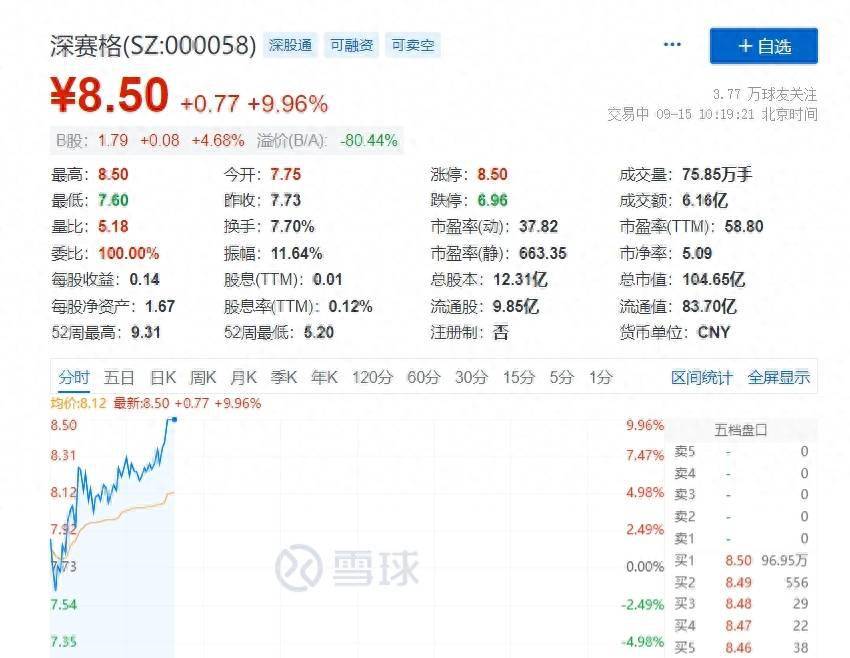The image size is (850, 658).
Task: Click the 买1 volume 96.95万
Action: pos(784,560)
